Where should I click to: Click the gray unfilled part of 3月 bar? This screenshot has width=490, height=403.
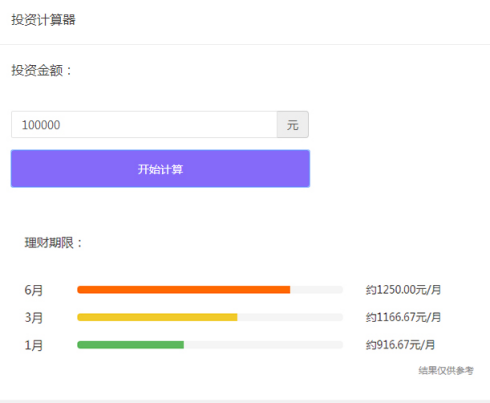[x=290, y=317]
